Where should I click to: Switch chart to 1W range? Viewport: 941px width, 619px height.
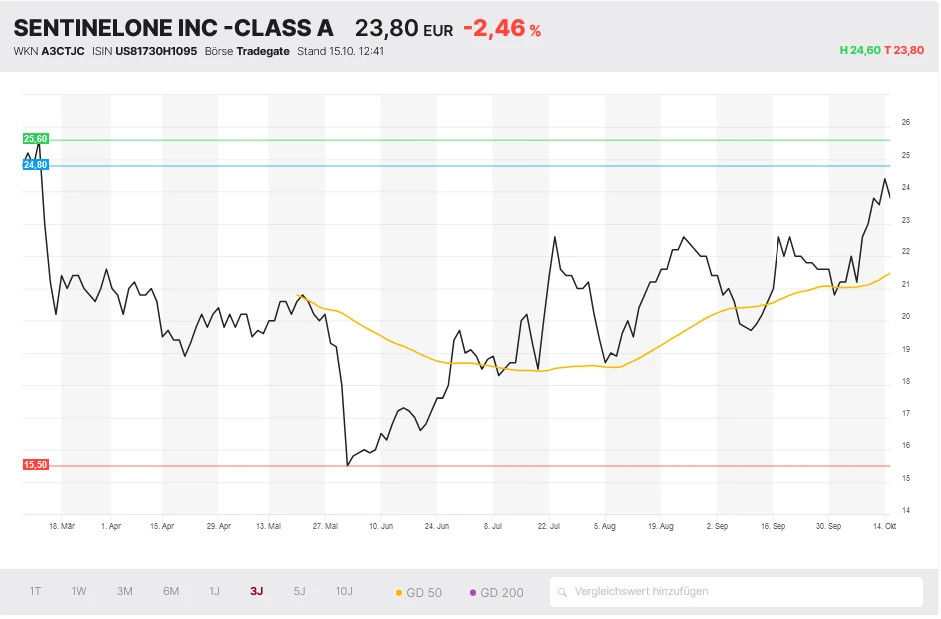point(79,591)
